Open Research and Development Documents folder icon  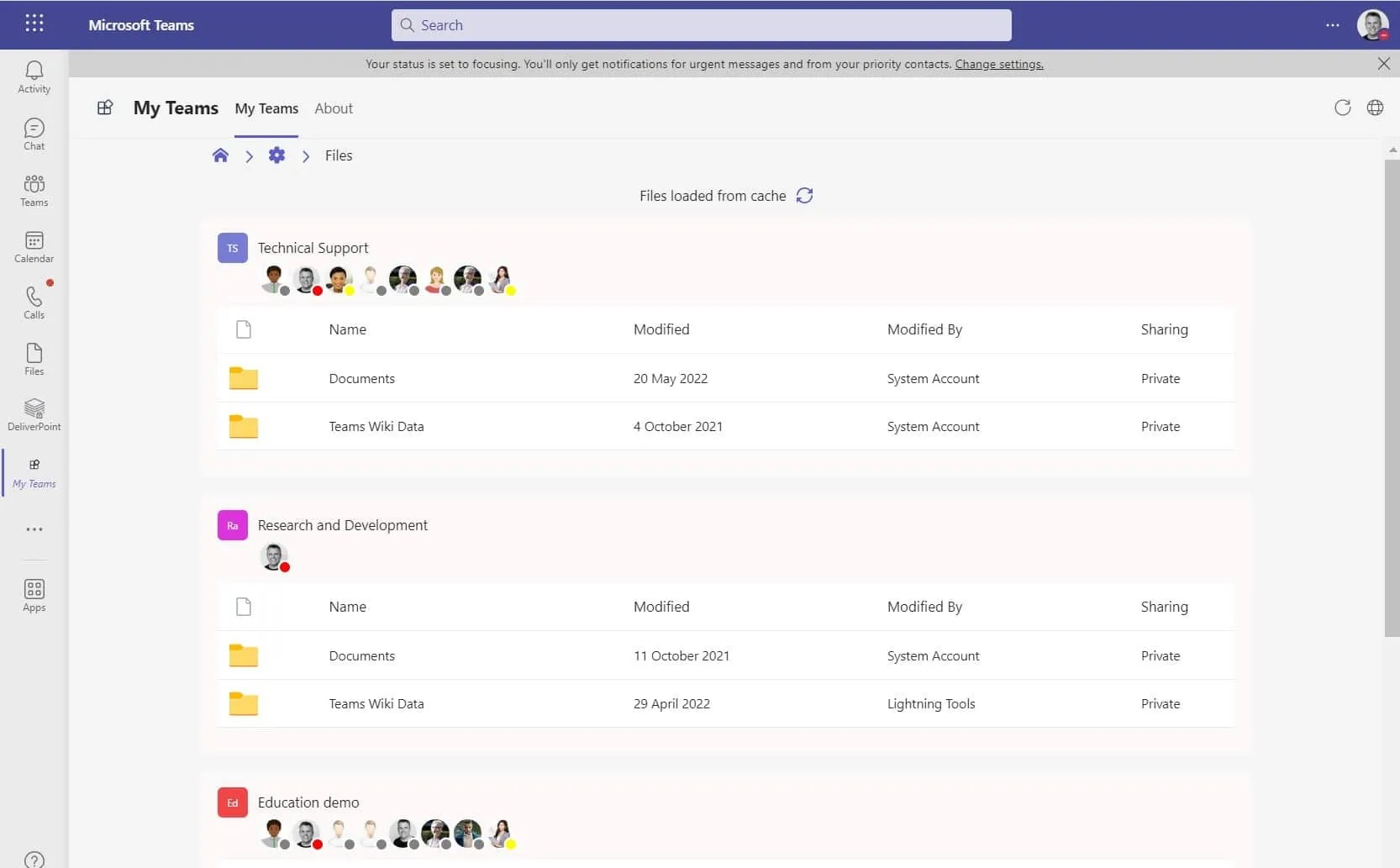click(244, 655)
